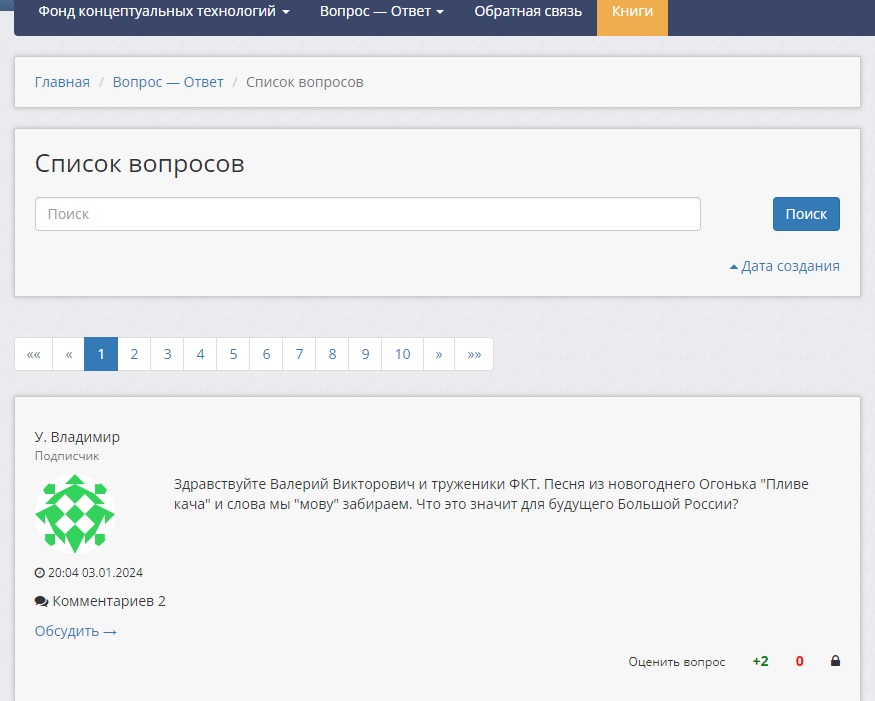Select page 9 in pagination
This screenshot has width=875, height=701.
(x=365, y=354)
